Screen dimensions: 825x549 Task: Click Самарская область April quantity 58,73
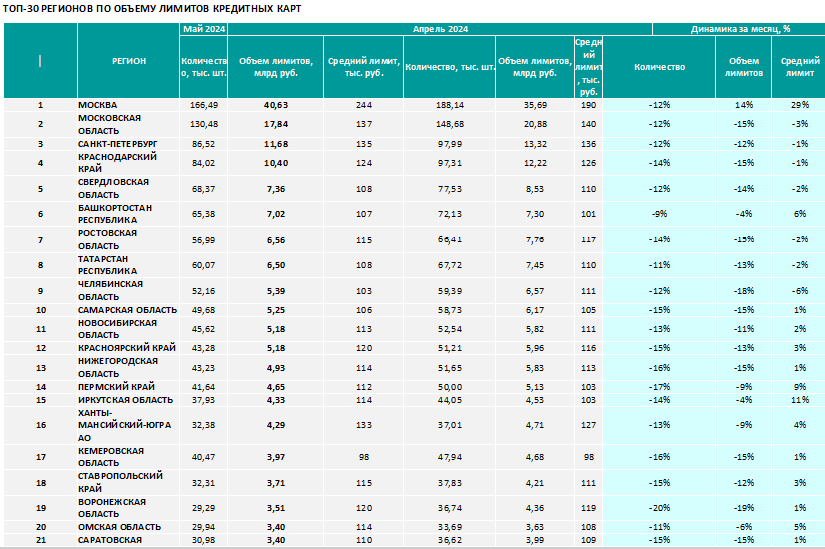click(x=450, y=310)
